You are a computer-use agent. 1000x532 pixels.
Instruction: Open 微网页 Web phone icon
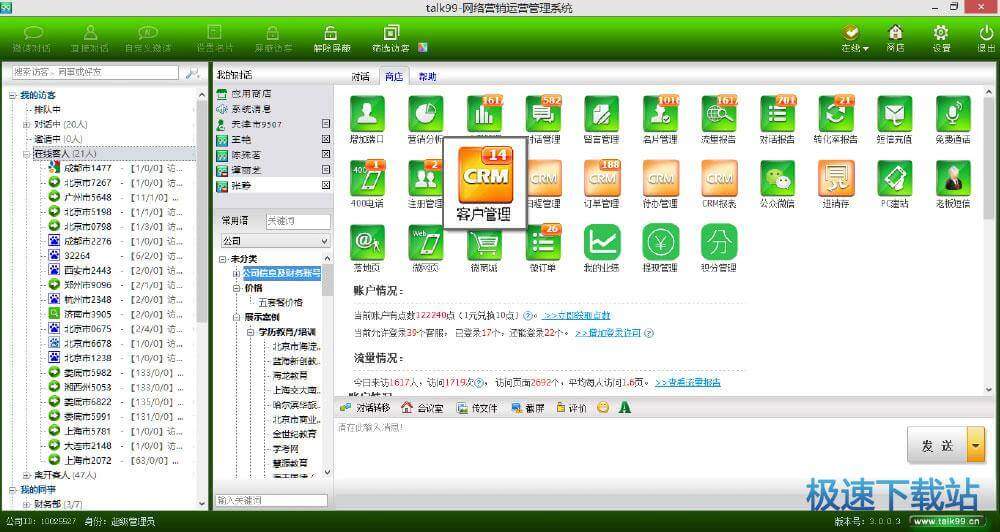[x=426, y=242]
